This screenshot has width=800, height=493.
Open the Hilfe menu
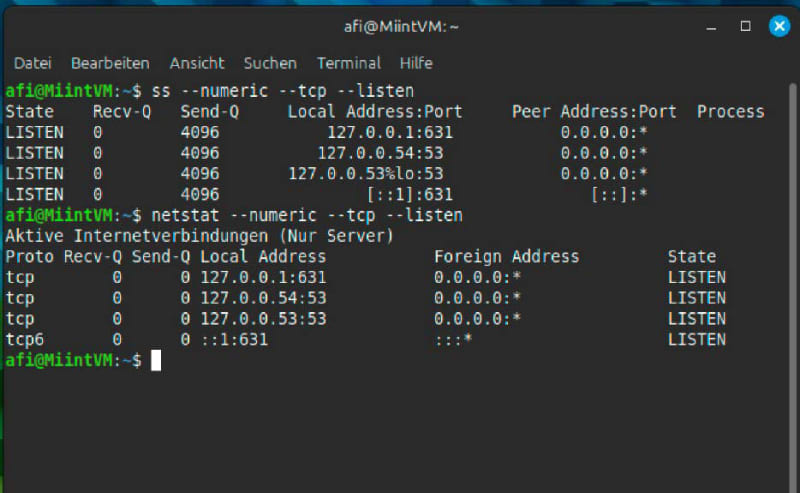point(416,63)
